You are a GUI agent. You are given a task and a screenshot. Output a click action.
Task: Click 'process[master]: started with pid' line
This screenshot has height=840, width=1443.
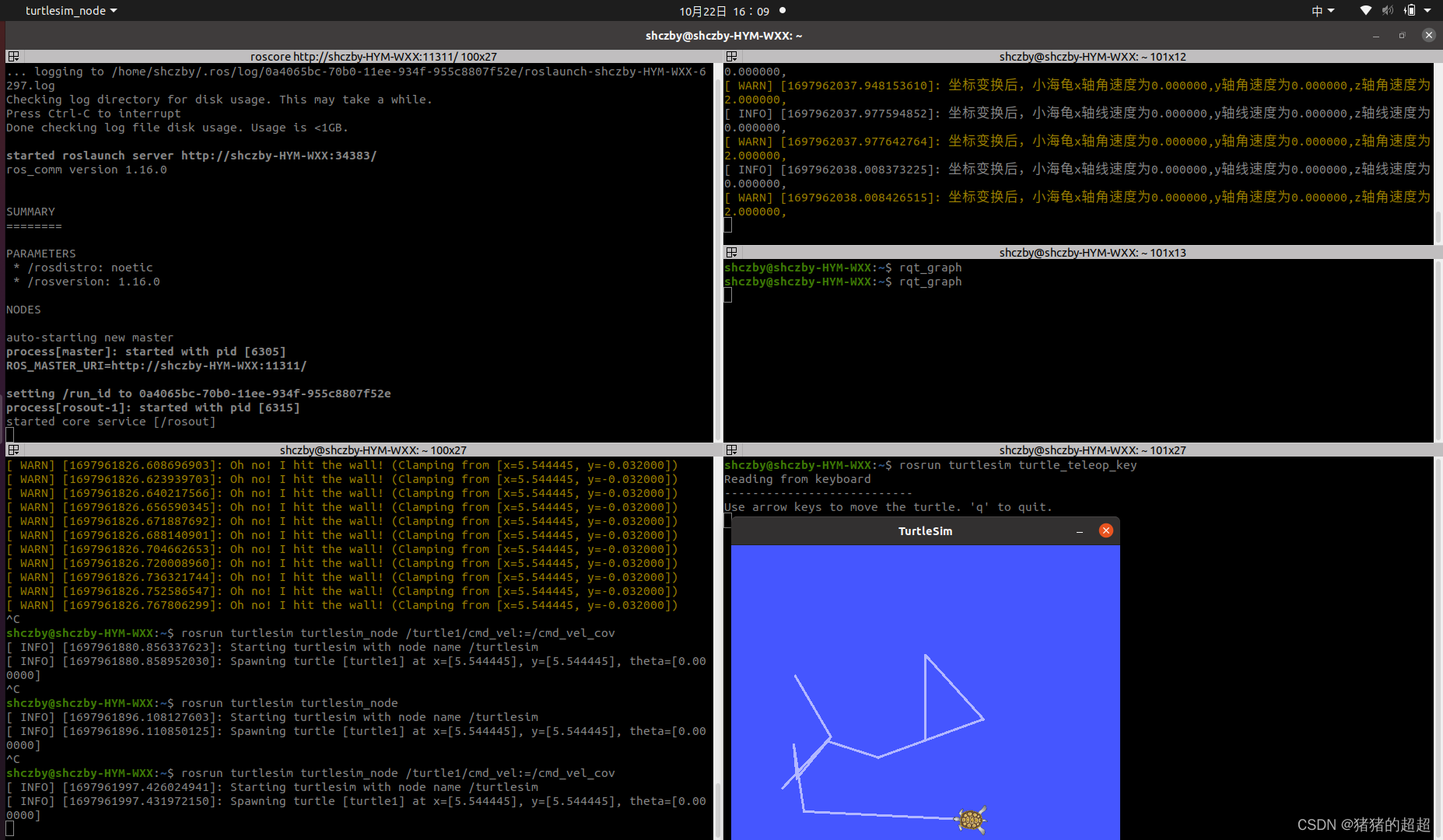click(146, 352)
